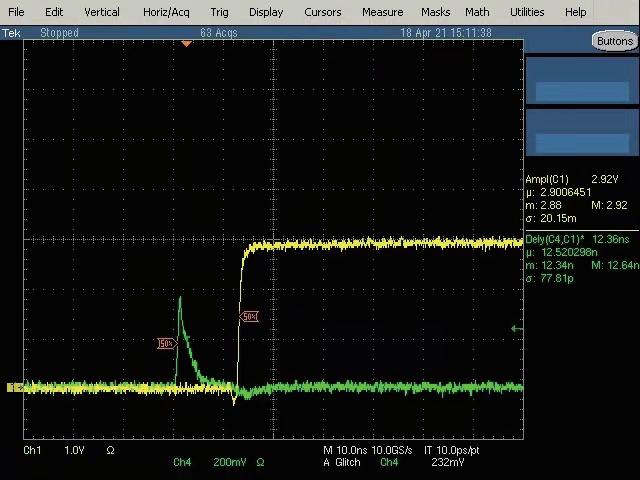
Task: Select the 50% marker on green waveform
Action: point(166,344)
